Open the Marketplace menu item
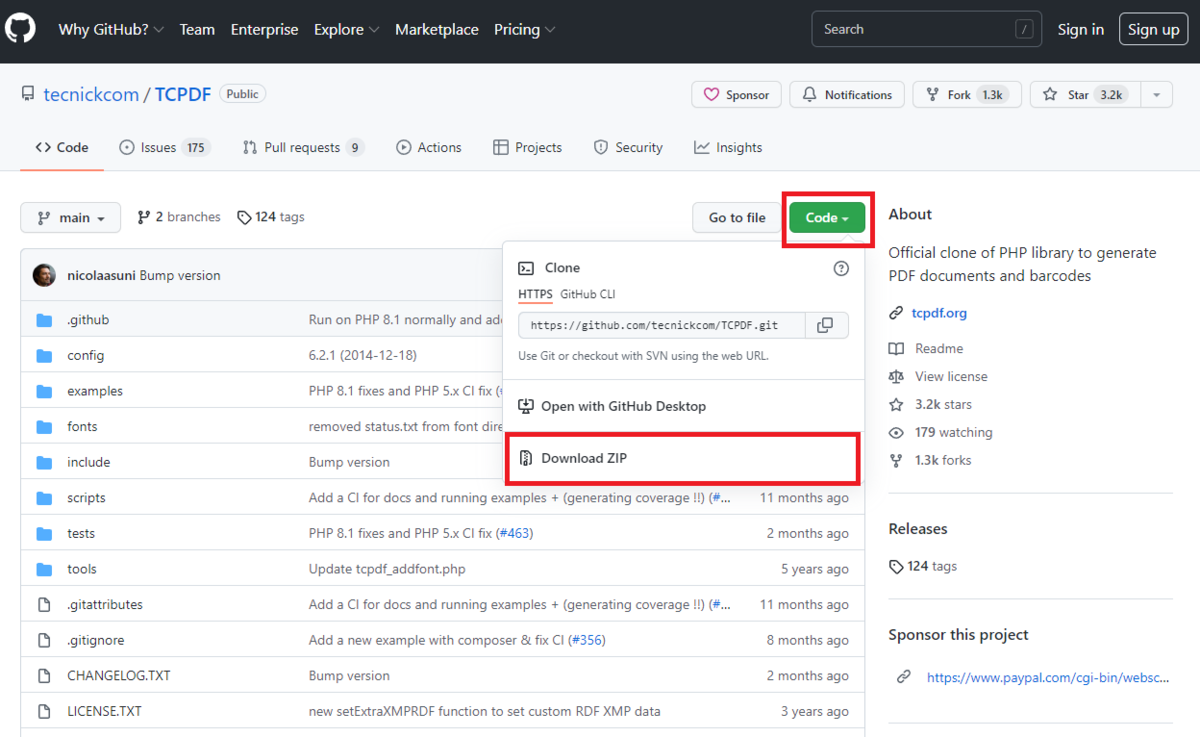 tap(436, 30)
